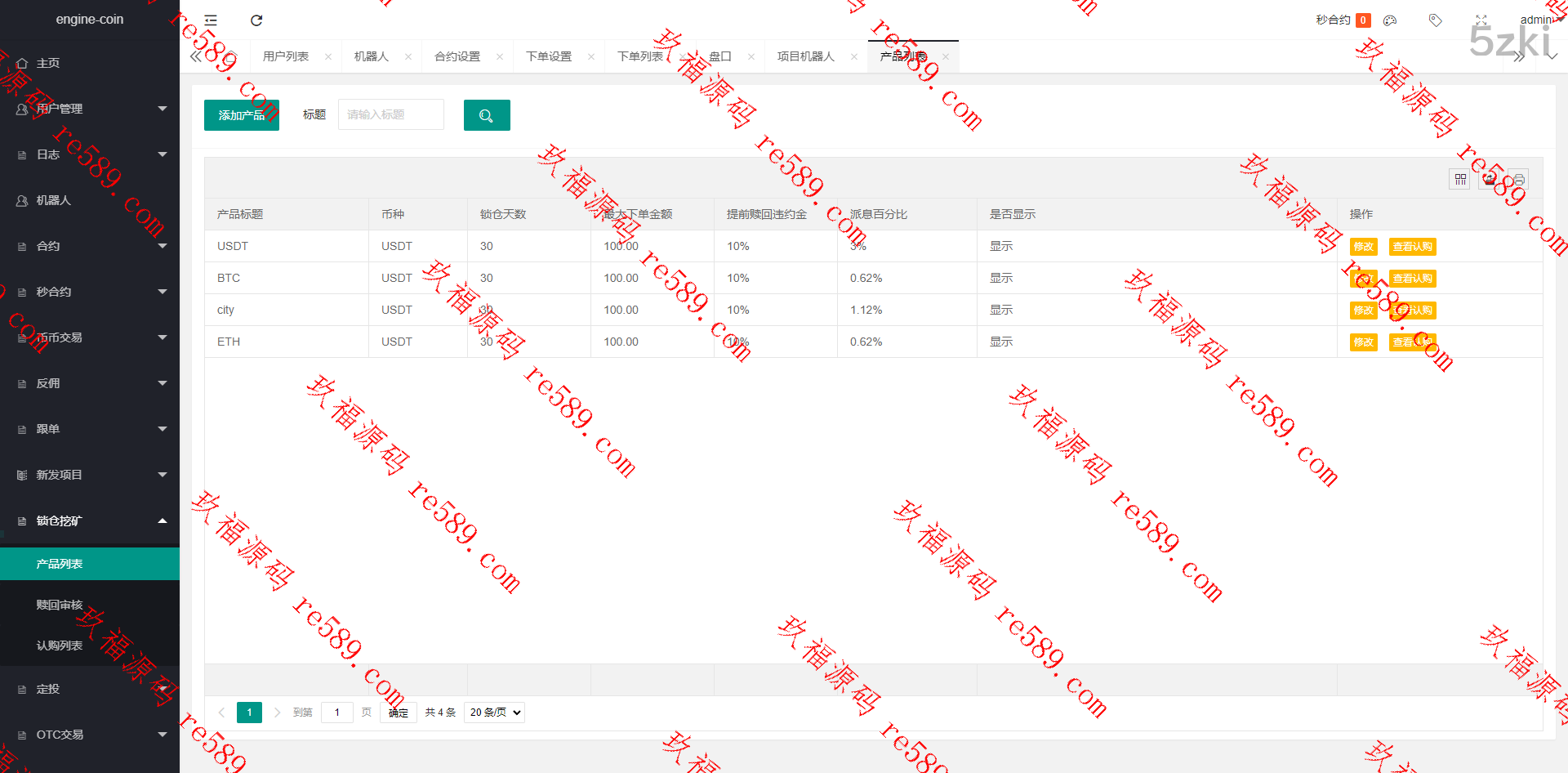Click the 添加产品 button

[x=242, y=115]
